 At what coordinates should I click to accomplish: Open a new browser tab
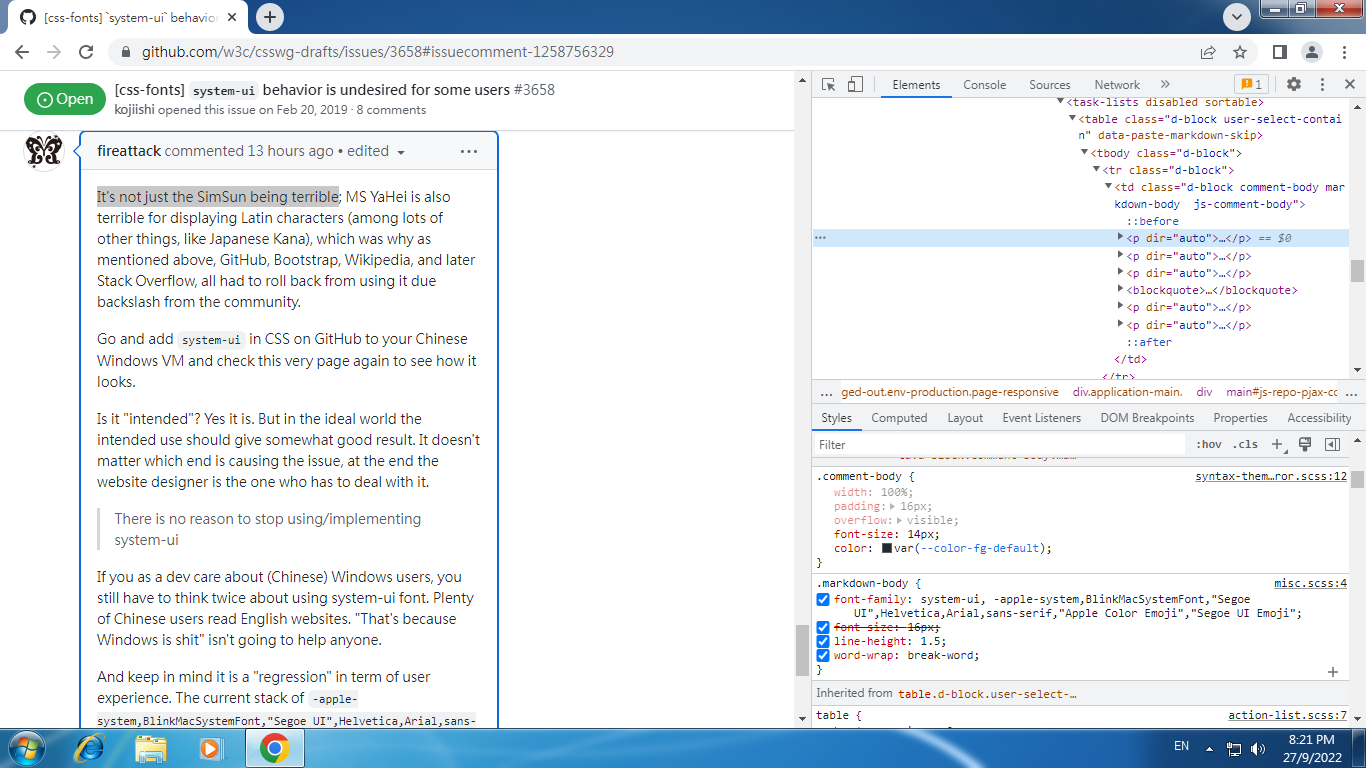tap(270, 17)
